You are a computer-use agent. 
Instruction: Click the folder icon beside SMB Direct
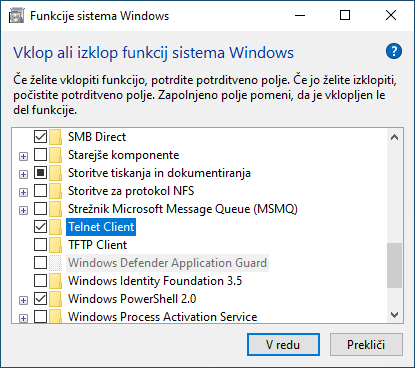[55, 137]
